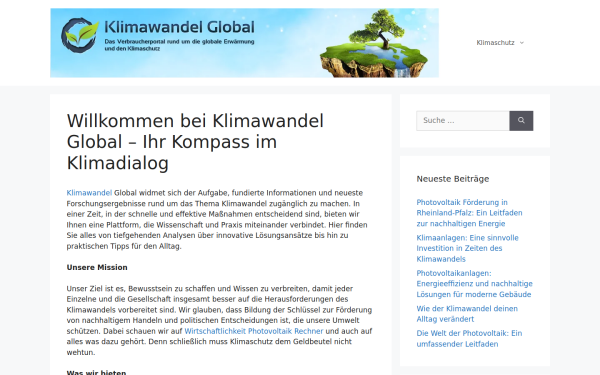The height and width of the screenshot is (375, 600).
Task: Click the Unsere Mission subheading
Action: click(x=97, y=267)
